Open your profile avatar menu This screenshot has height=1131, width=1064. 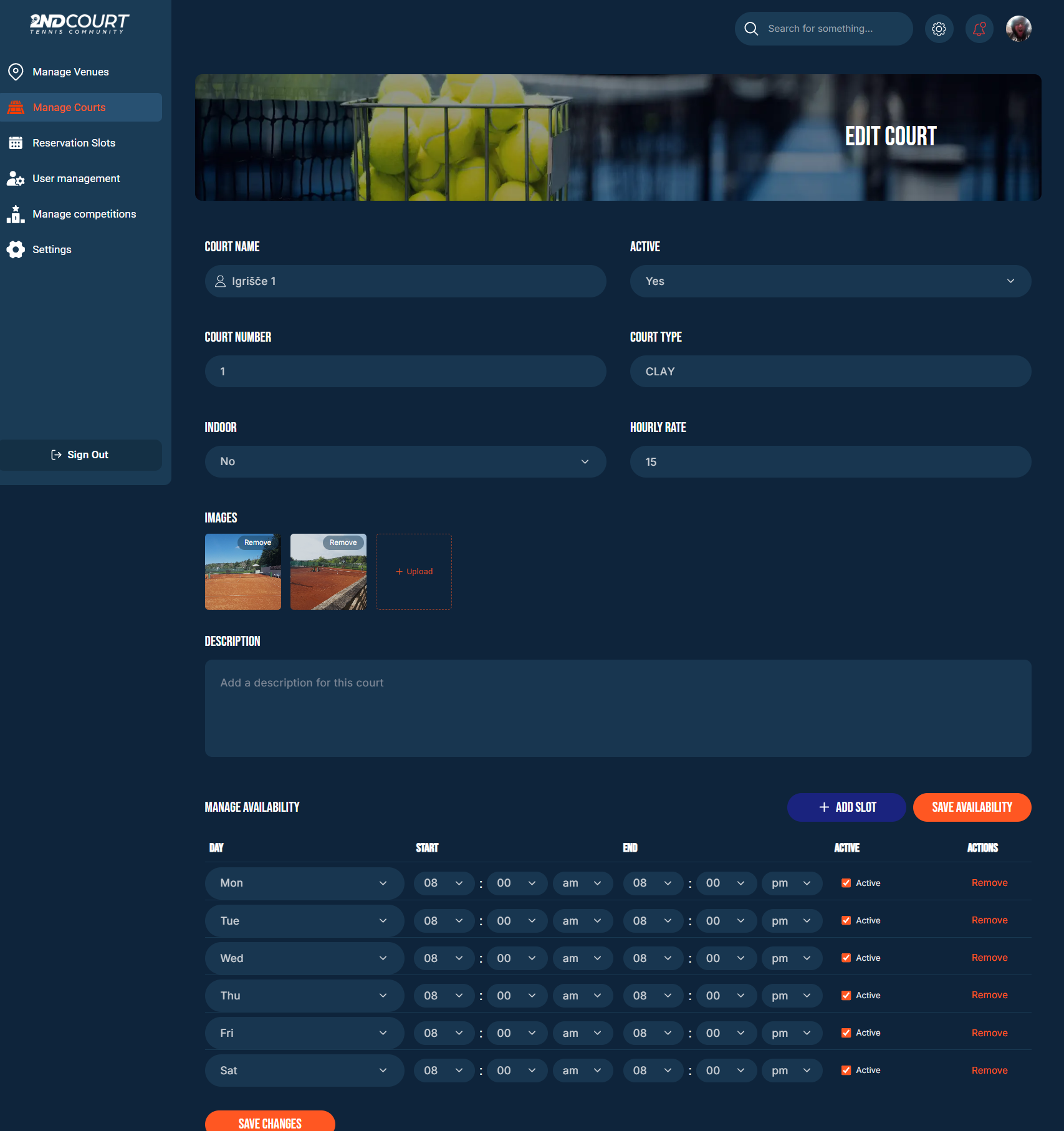tap(1019, 28)
